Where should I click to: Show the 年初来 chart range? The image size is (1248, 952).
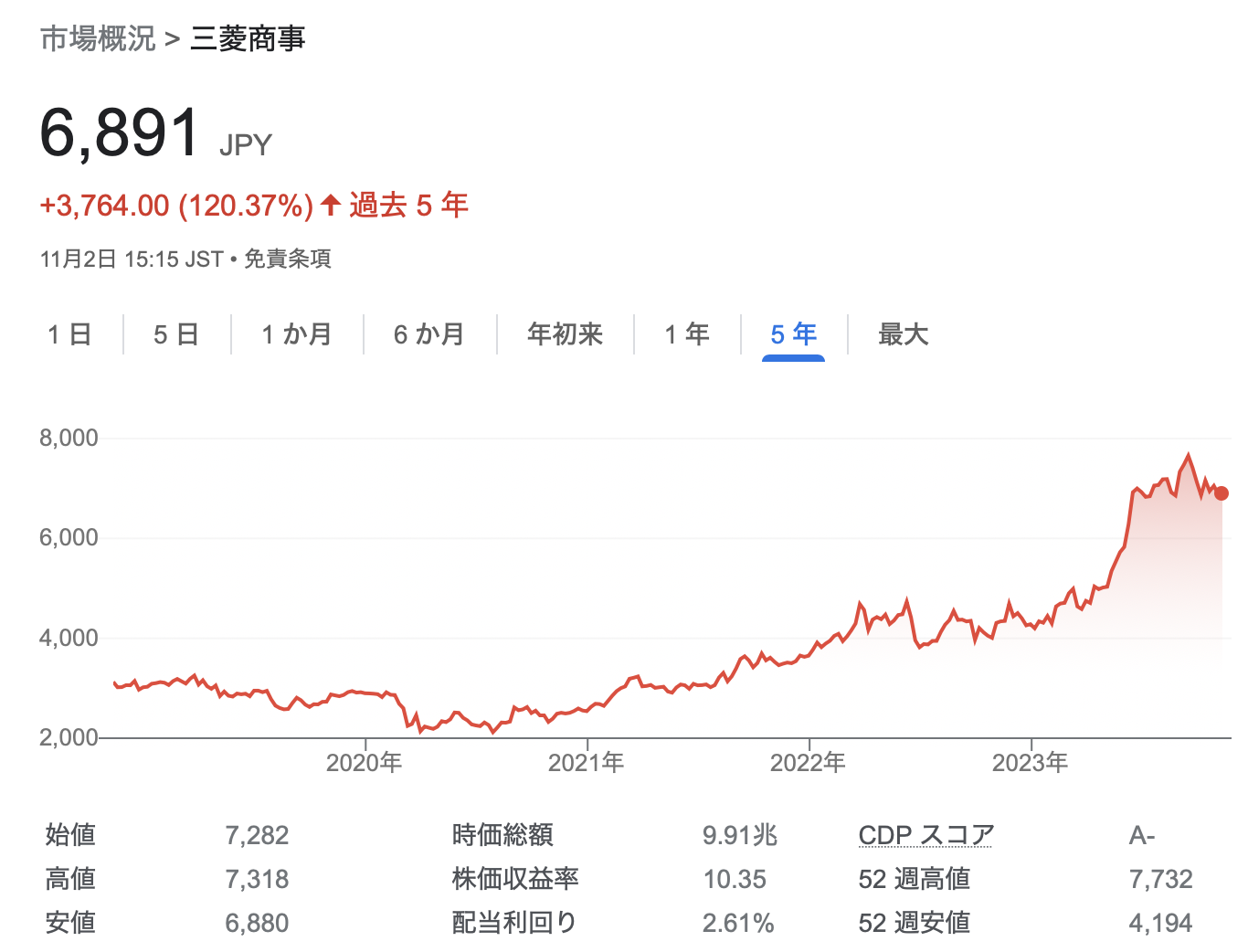point(566,334)
